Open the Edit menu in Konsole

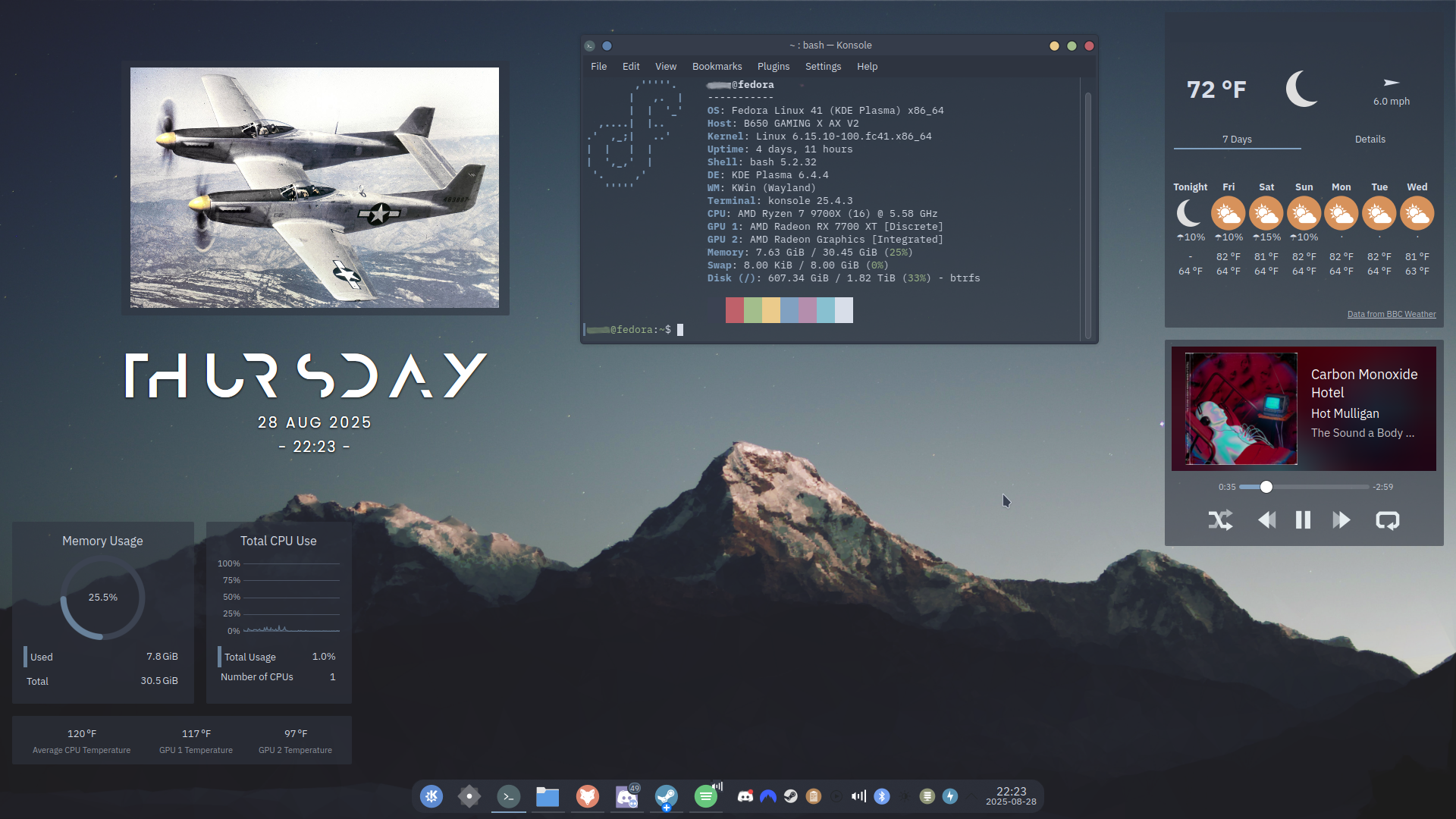point(631,67)
